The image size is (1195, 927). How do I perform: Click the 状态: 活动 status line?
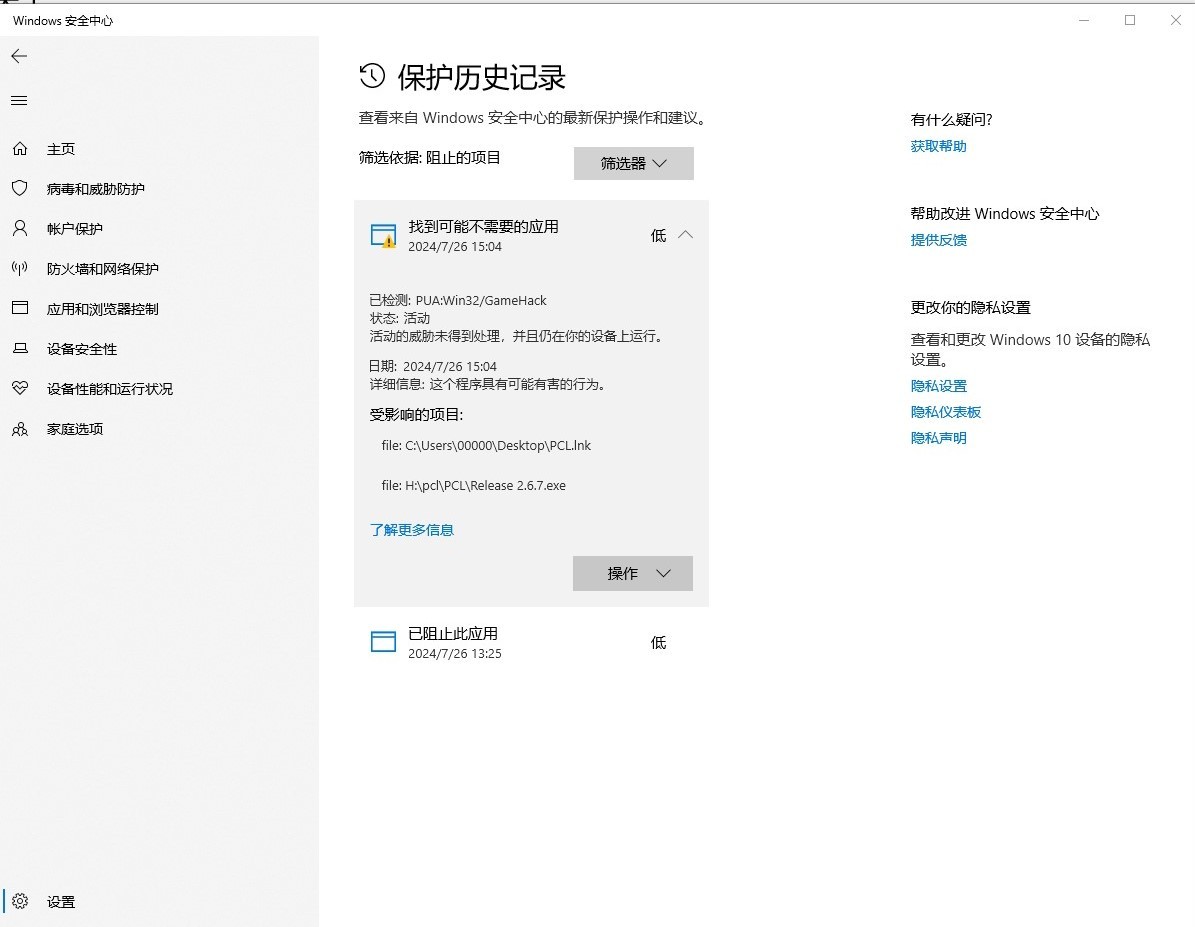click(399, 318)
